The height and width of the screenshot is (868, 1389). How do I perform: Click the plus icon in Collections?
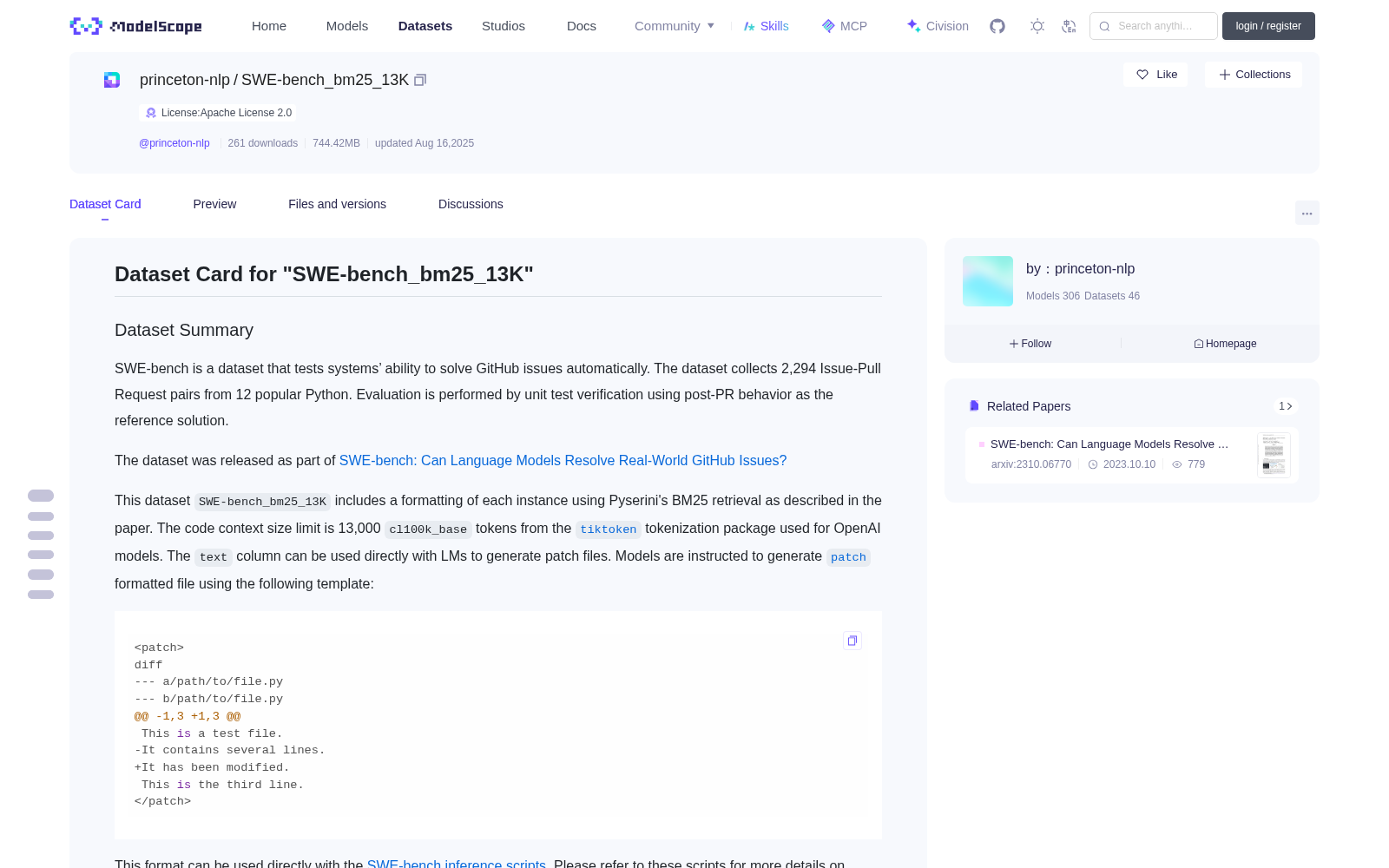pyautogui.click(x=1225, y=75)
